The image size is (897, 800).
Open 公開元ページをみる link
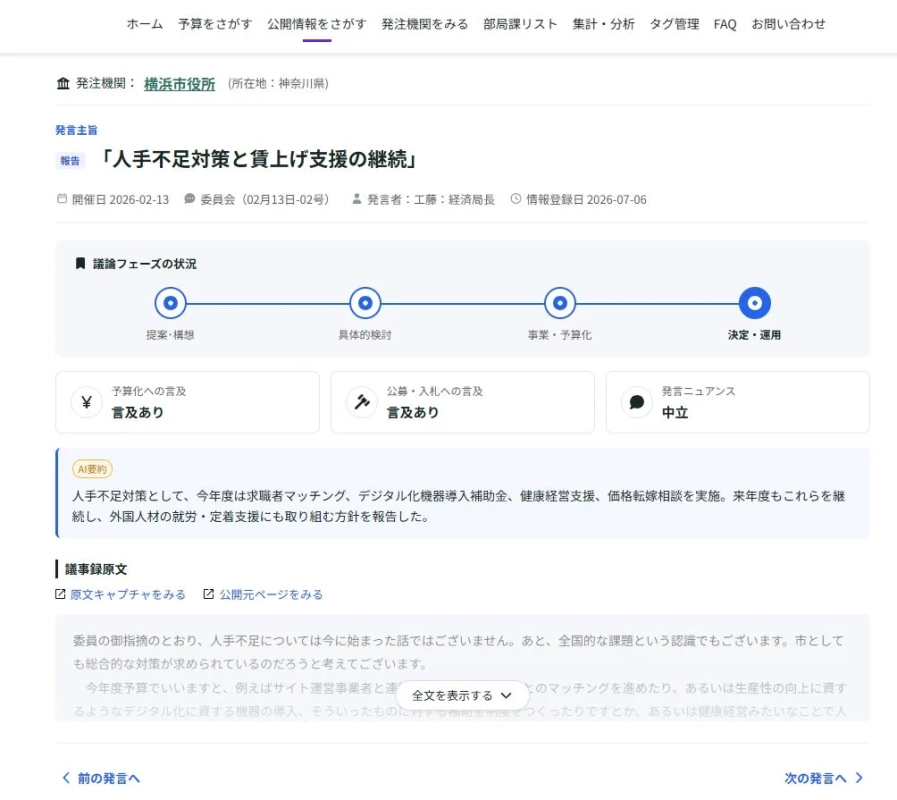click(x=271, y=595)
